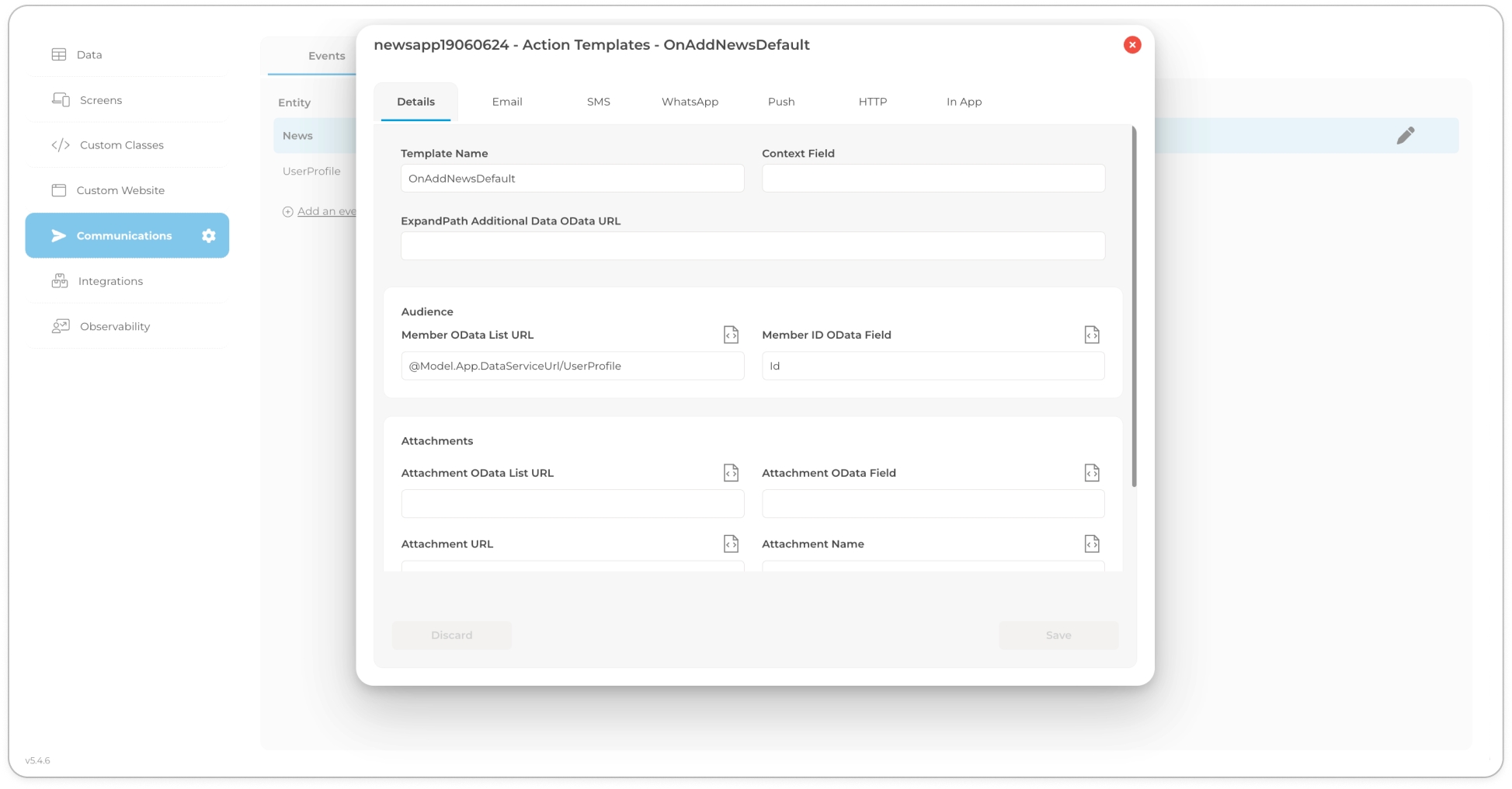Click the dialog's vertical scrollbar

click(x=1134, y=311)
